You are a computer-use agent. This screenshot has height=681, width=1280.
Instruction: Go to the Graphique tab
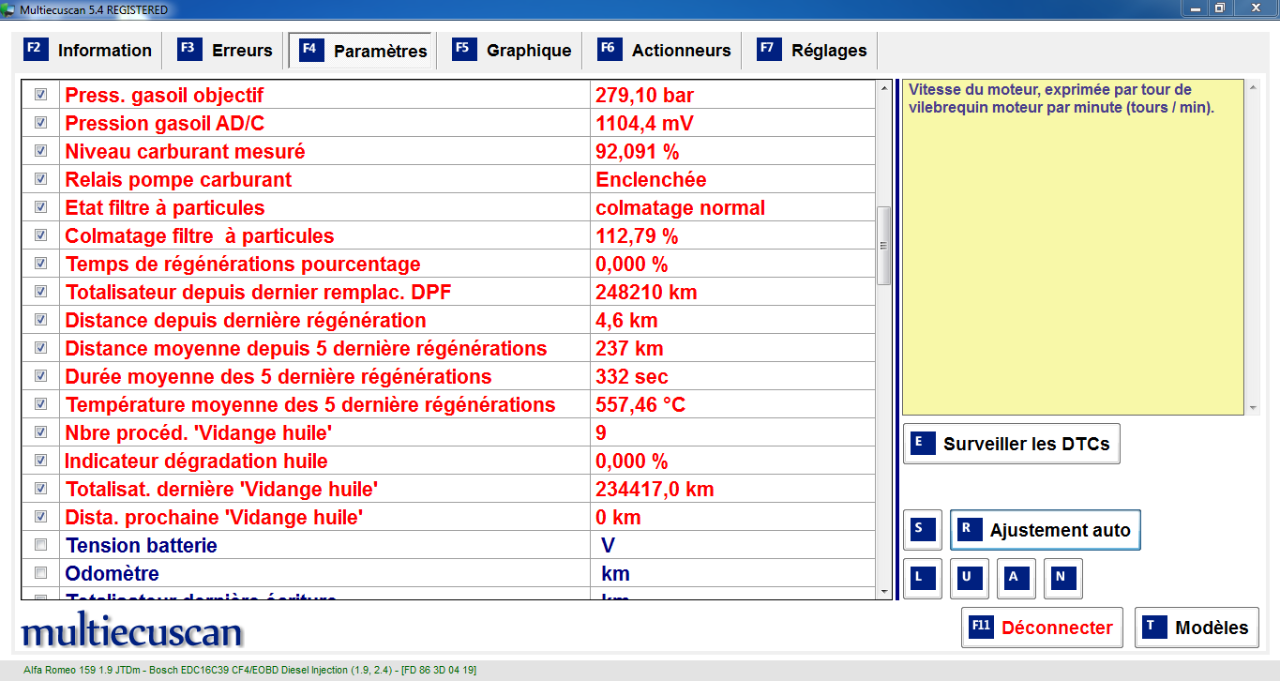pos(512,50)
